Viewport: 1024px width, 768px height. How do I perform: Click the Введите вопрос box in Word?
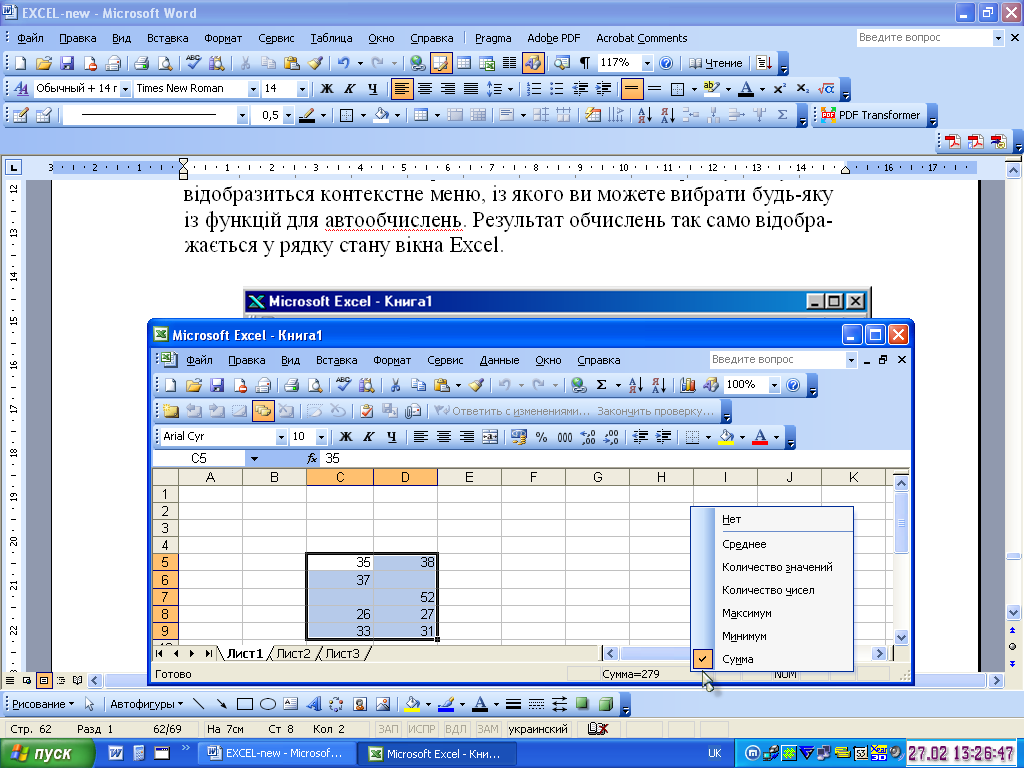(924, 38)
